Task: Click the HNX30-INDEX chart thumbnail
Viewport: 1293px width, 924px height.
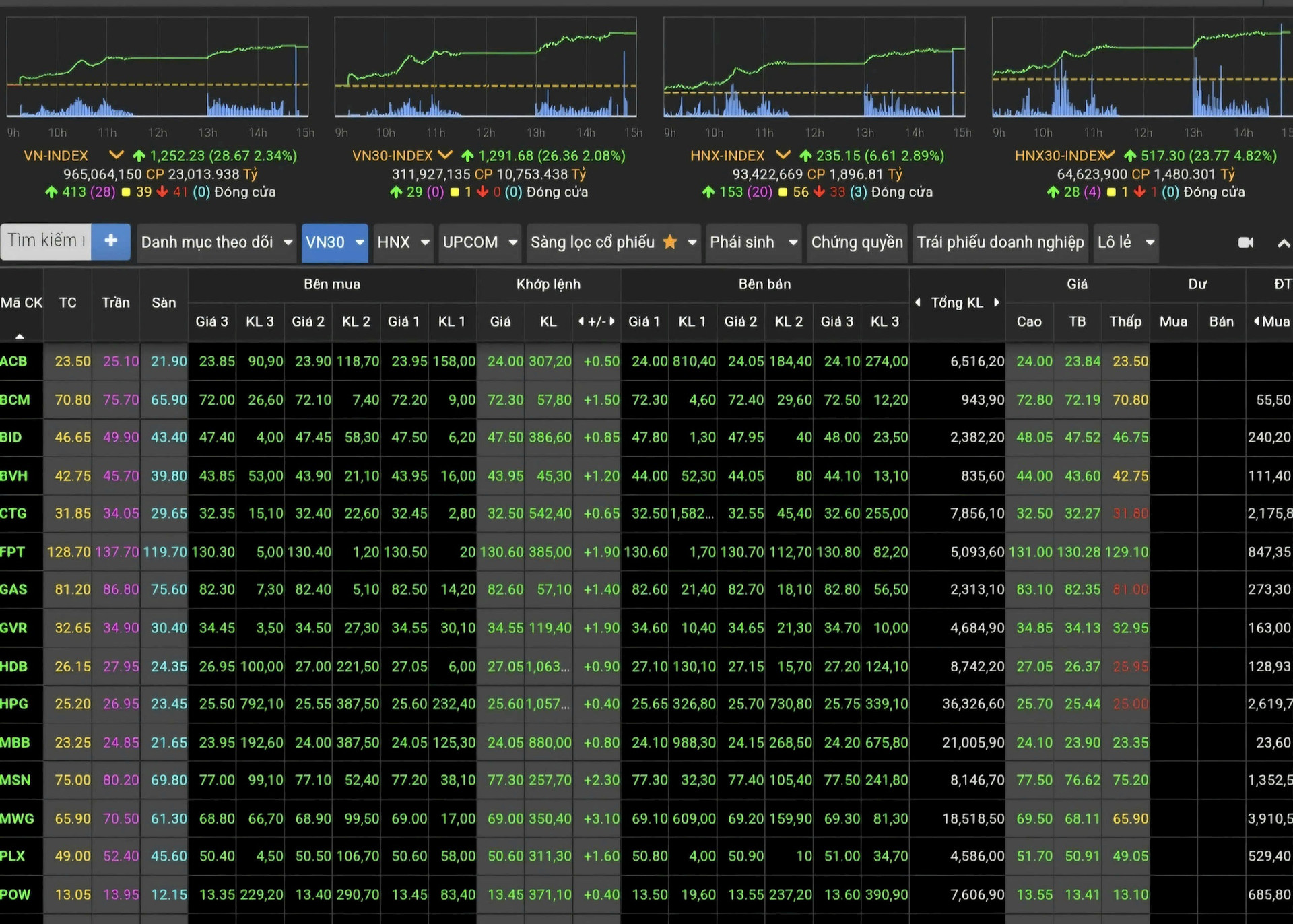Action: pyautogui.click(x=1142, y=67)
